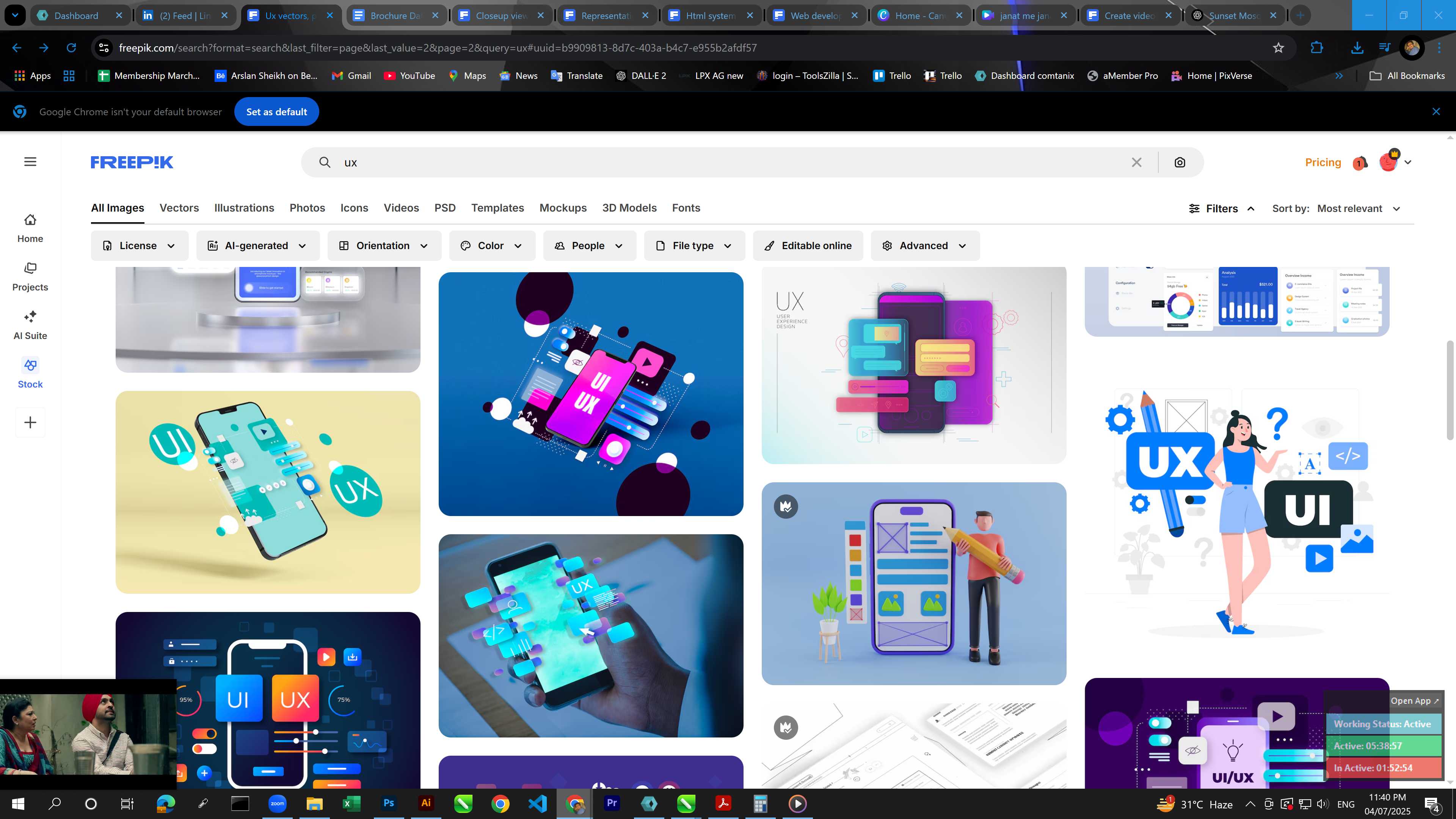Switch to the Templates tab

(x=497, y=208)
